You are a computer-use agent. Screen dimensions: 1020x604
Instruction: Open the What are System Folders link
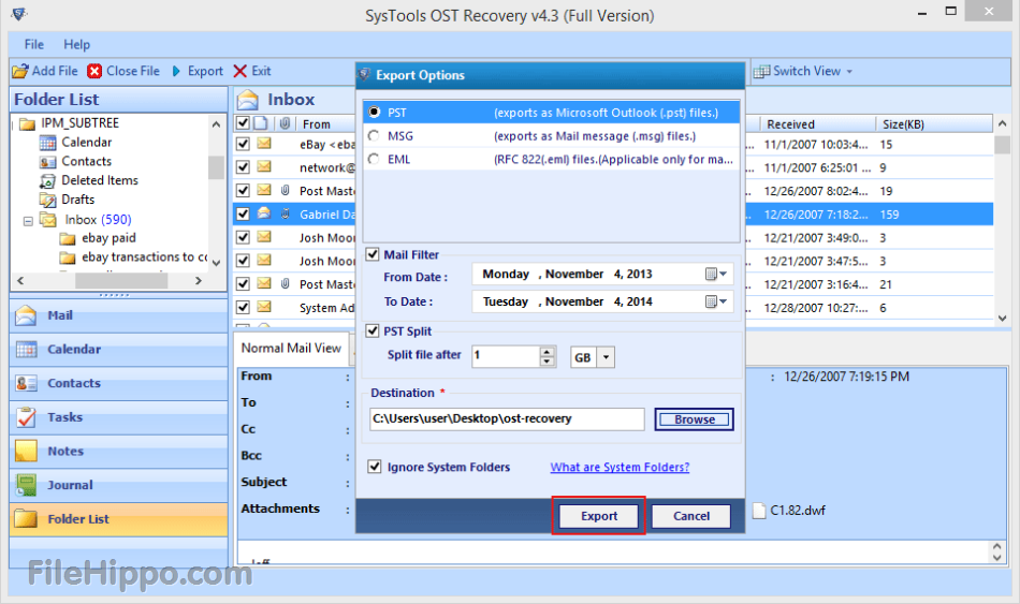click(619, 467)
